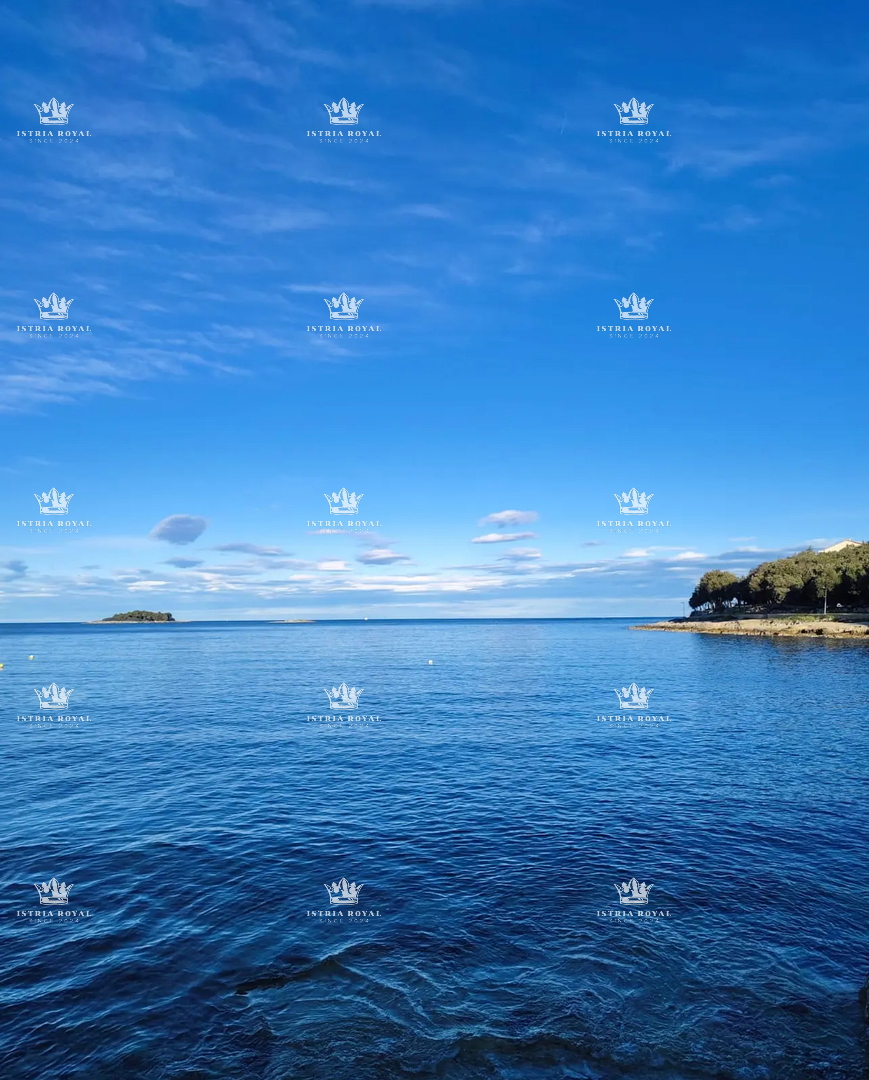Click the bottom-right Istria Royal crown watermark

point(633,892)
